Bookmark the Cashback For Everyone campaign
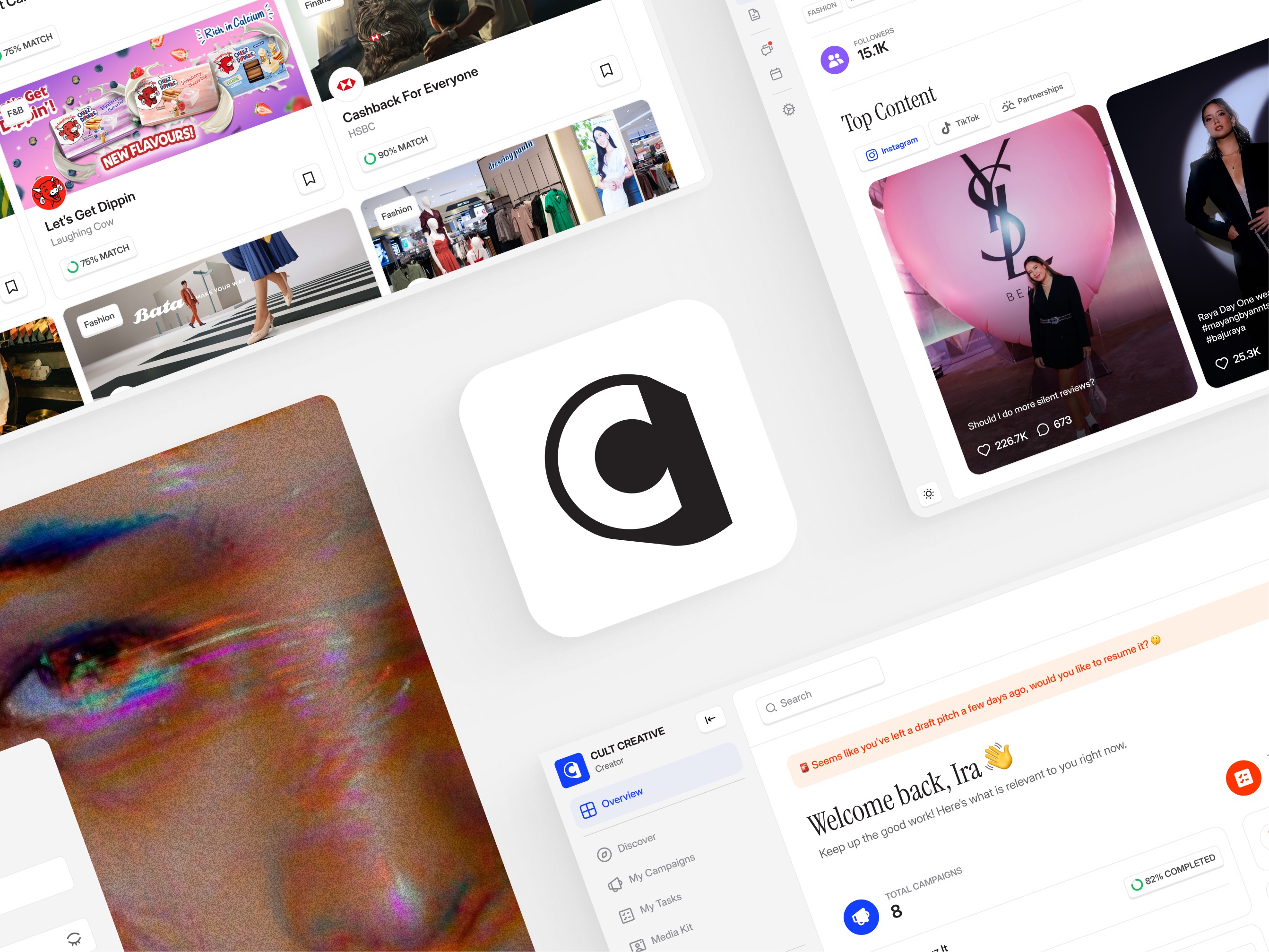The height and width of the screenshot is (952, 1269). tap(606, 70)
